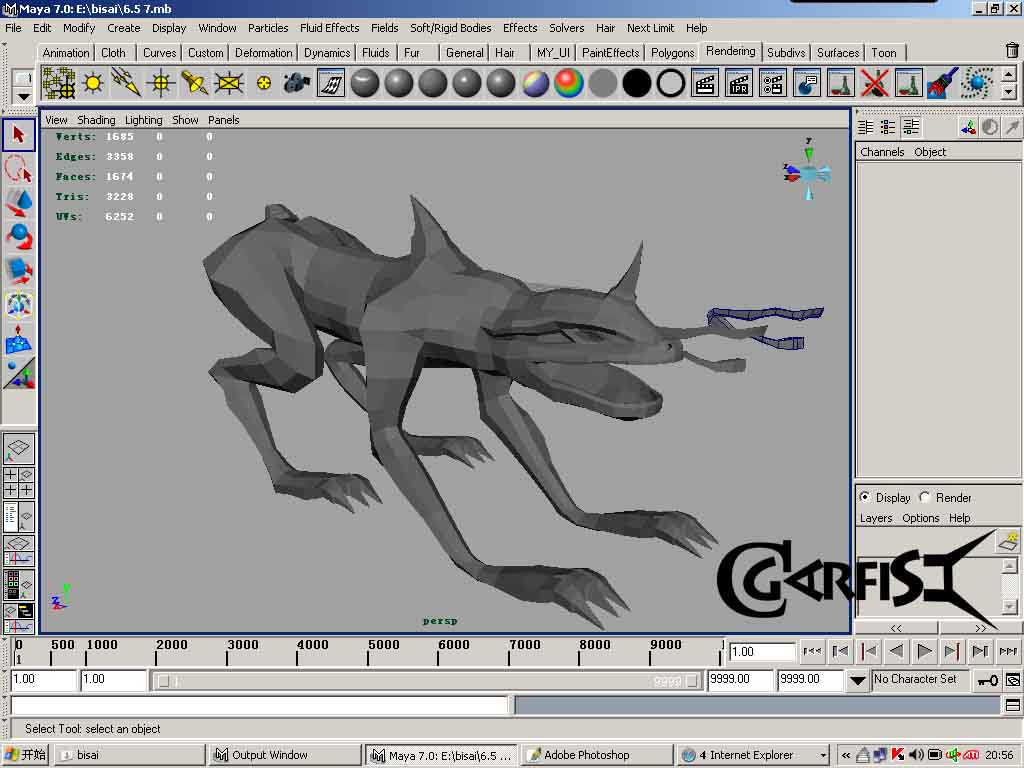Open the viewport Panels menu

tap(223, 120)
